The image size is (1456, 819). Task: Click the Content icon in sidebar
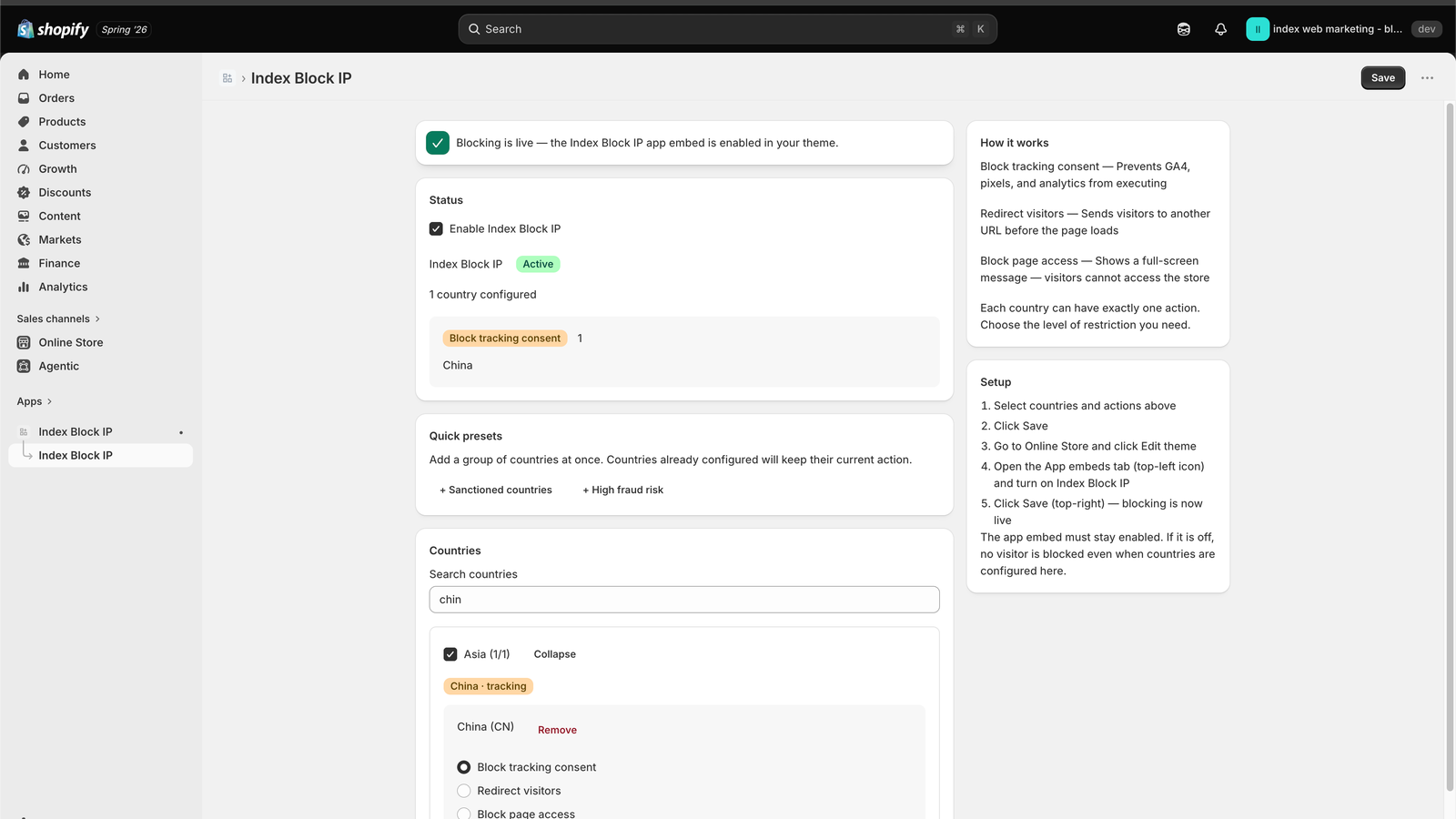click(x=24, y=217)
